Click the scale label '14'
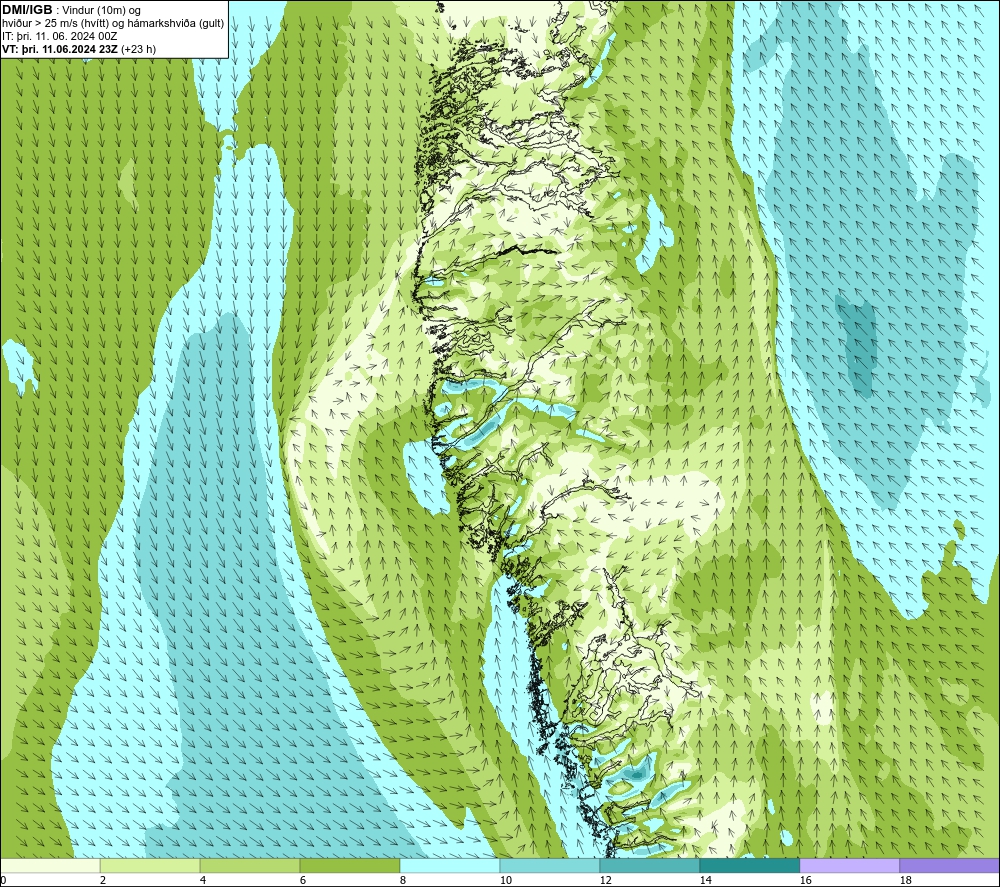 [x=706, y=881]
